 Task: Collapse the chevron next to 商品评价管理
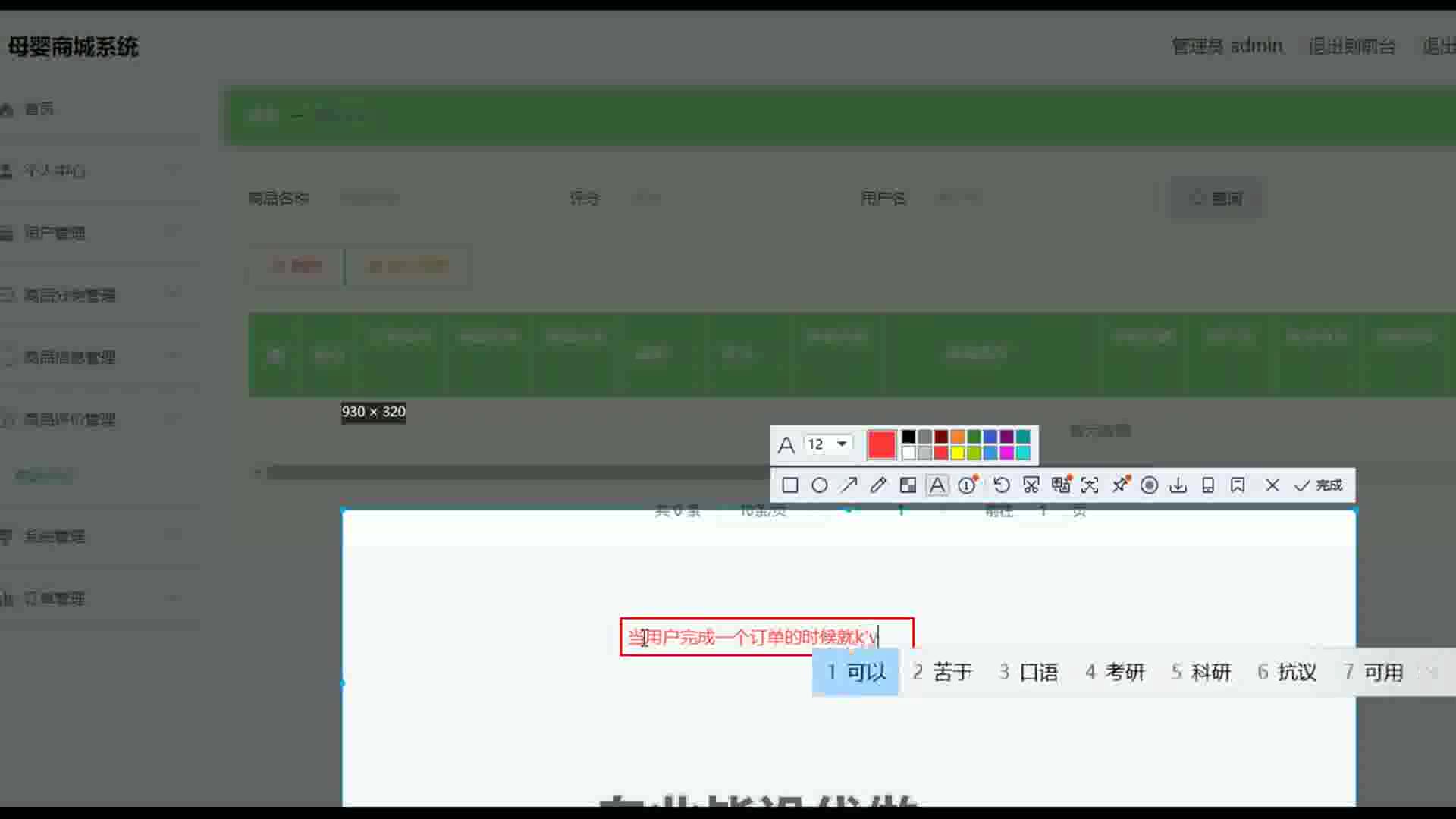[x=173, y=418]
